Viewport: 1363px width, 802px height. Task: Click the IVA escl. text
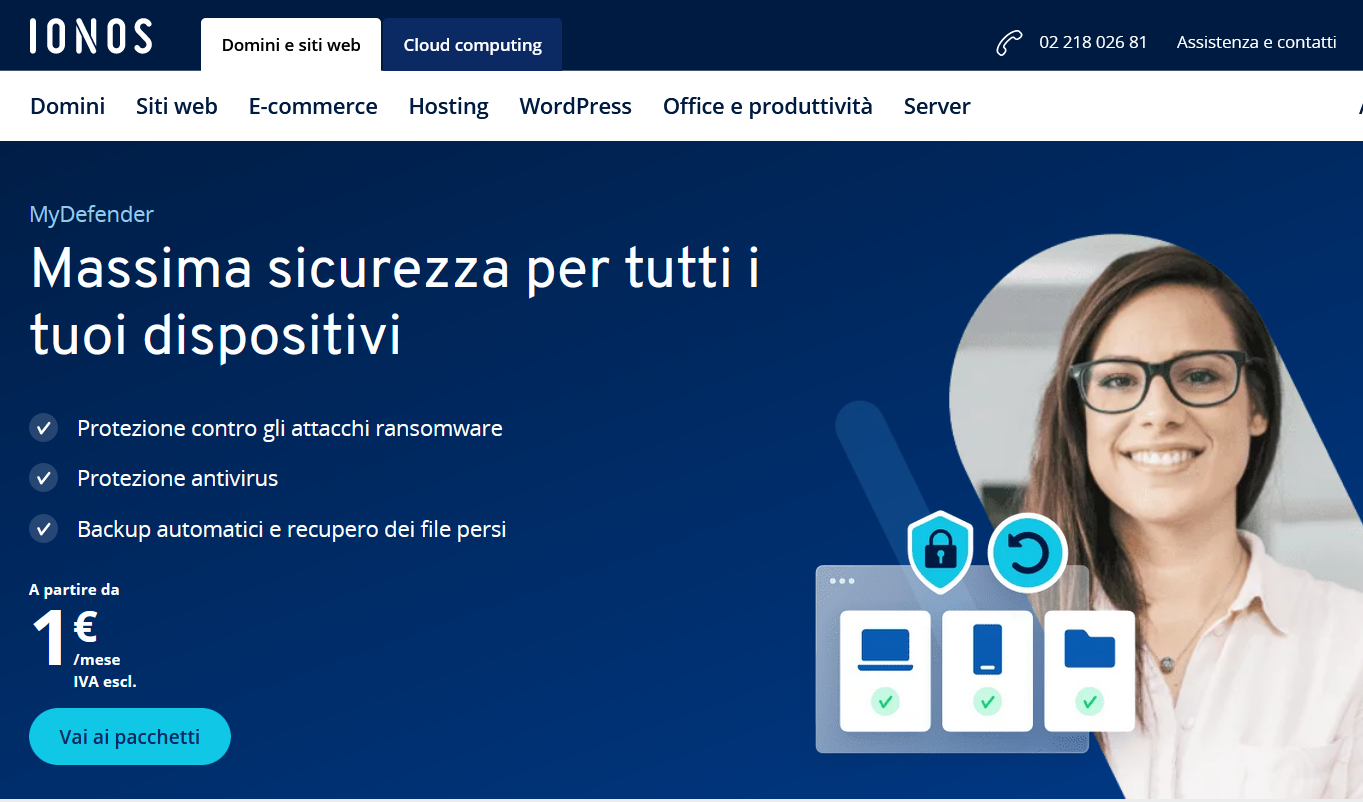[x=105, y=682]
